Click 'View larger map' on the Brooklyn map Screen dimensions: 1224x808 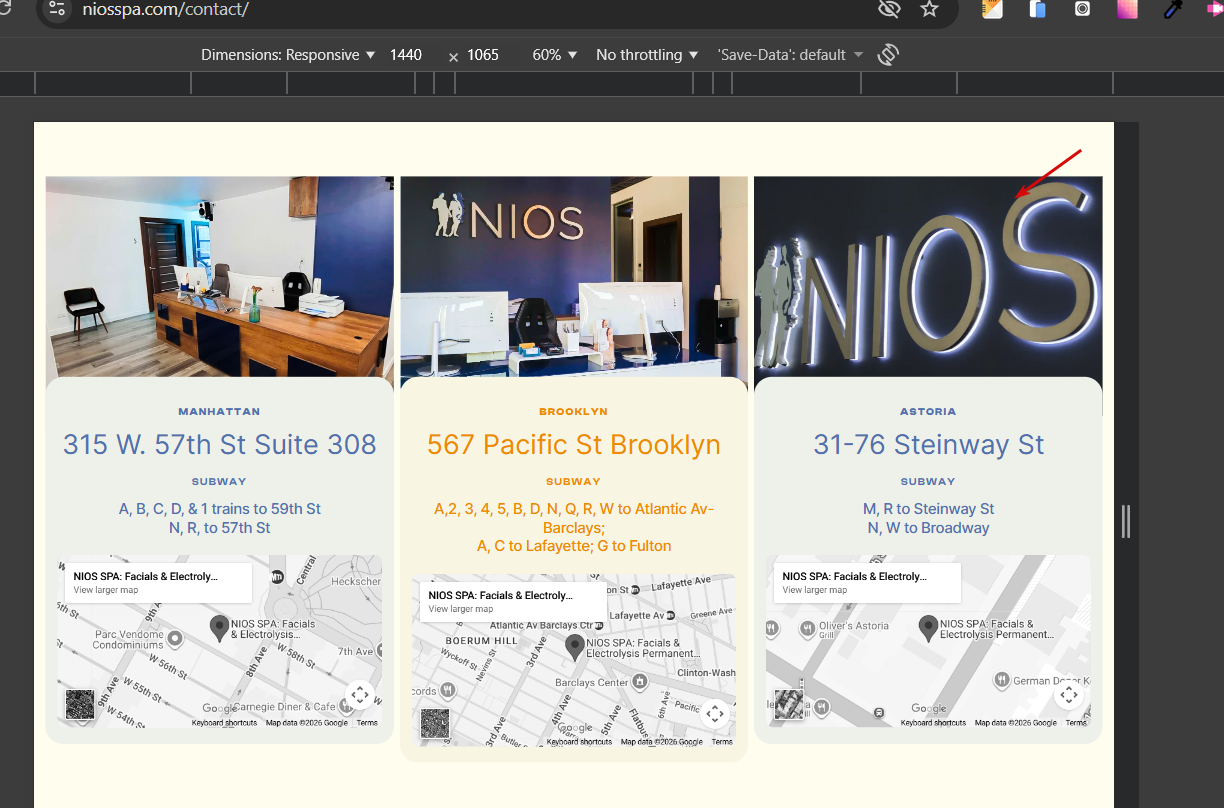461,609
